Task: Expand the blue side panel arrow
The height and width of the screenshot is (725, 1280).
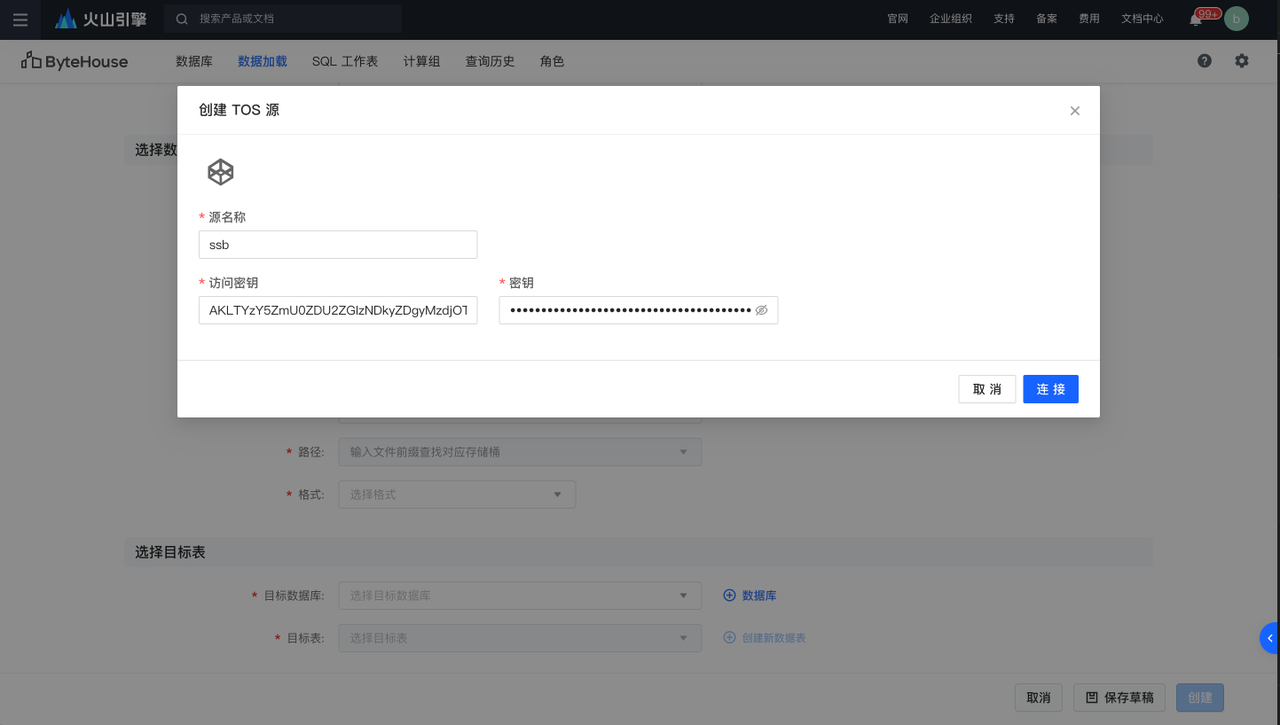Action: (1270, 638)
